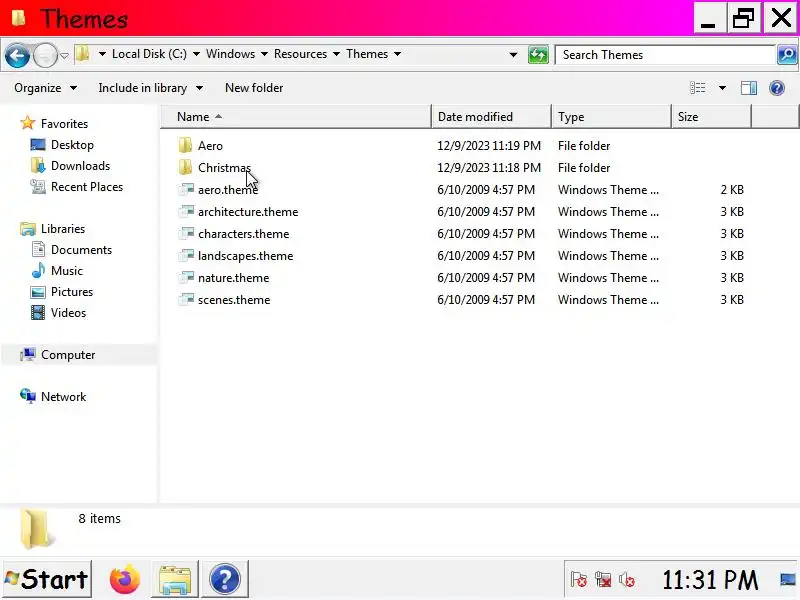The image size is (800, 600).
Task: Select characters.theme file icon
Action: click(x=186, y=233)
